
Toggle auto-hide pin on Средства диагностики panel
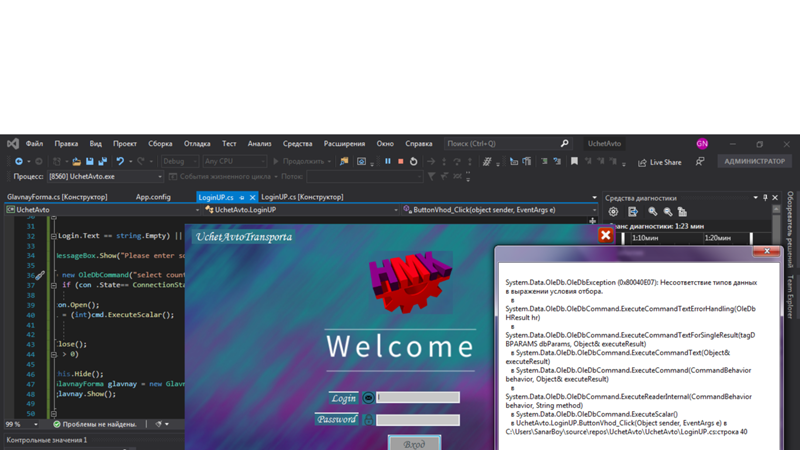tap(765, 197)
